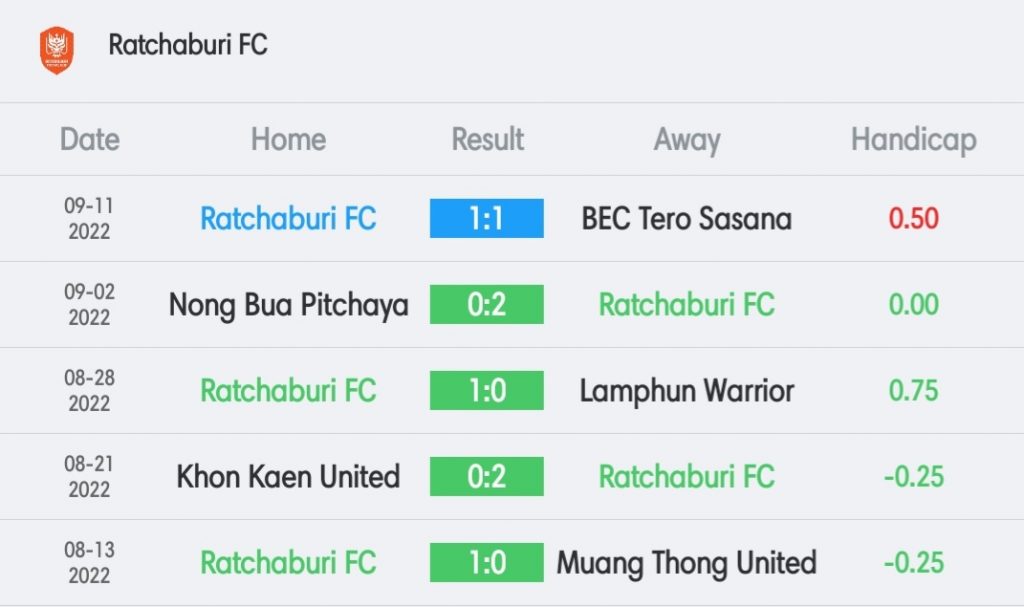Click the Result column header
This screenshot has height=607, width=1024.
(487, 139)
